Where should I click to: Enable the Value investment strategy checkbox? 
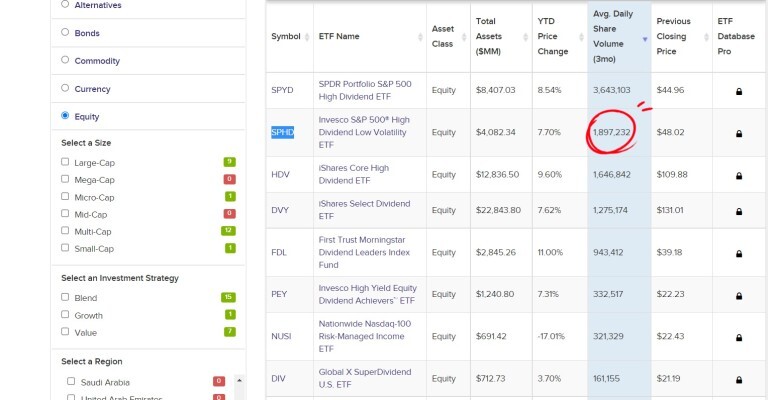(65, 331)
